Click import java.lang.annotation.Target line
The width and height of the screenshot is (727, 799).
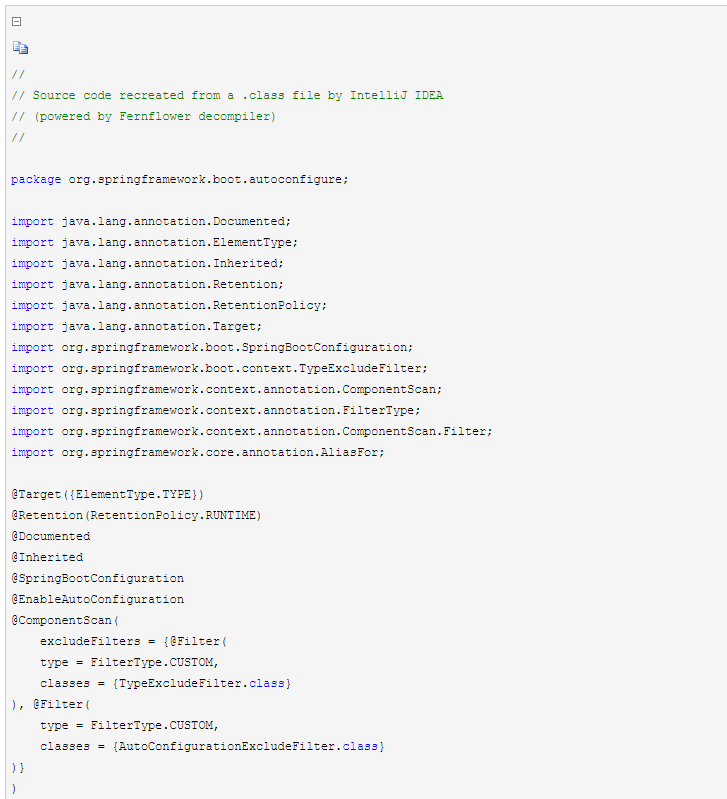(x=137, y=326)
